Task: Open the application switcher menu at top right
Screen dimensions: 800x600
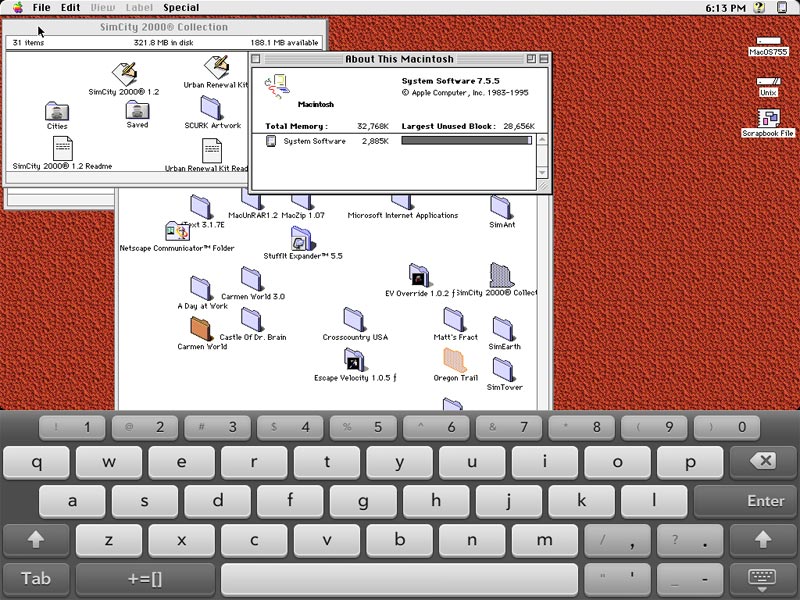Action: tap(786, 8)
